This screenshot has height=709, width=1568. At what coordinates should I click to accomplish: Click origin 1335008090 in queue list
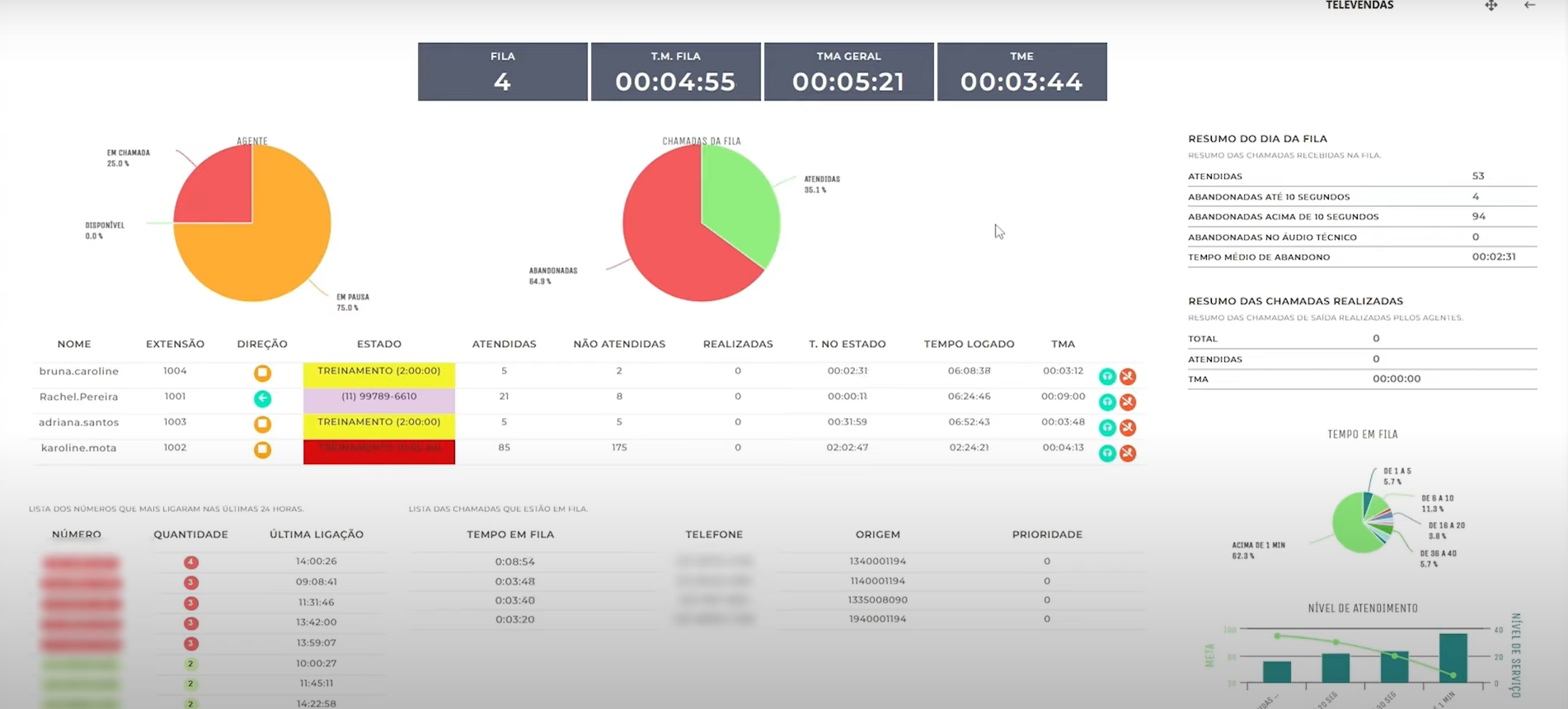click(x=878, y=600)
